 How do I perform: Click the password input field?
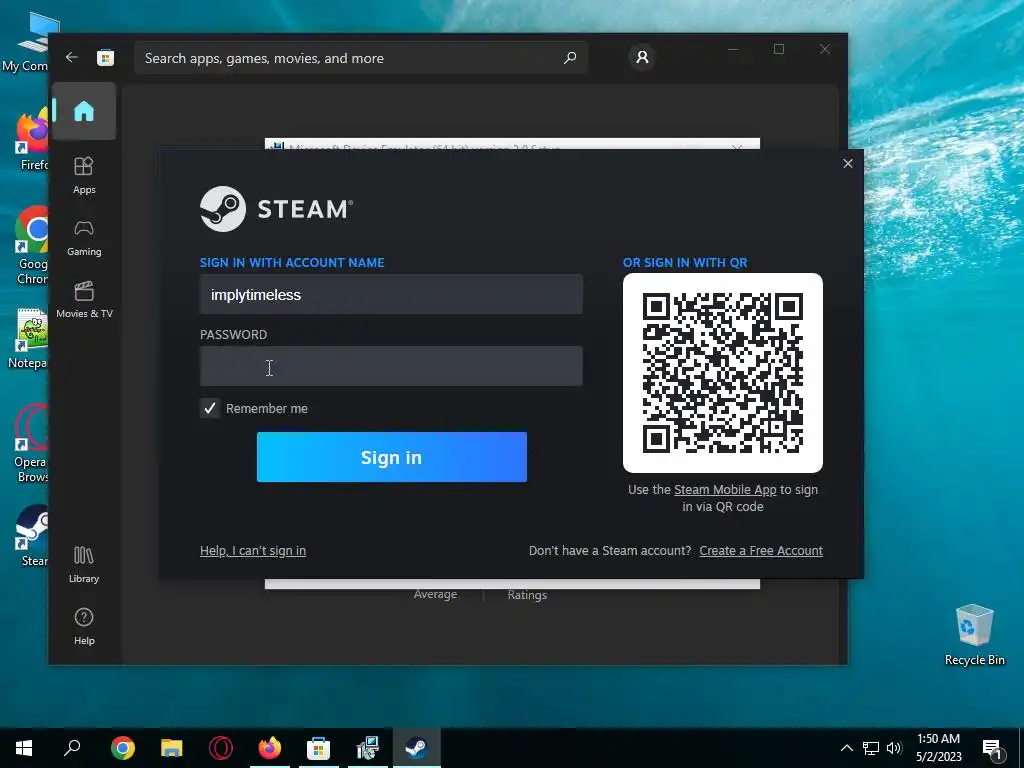click(x=391, y=366)
